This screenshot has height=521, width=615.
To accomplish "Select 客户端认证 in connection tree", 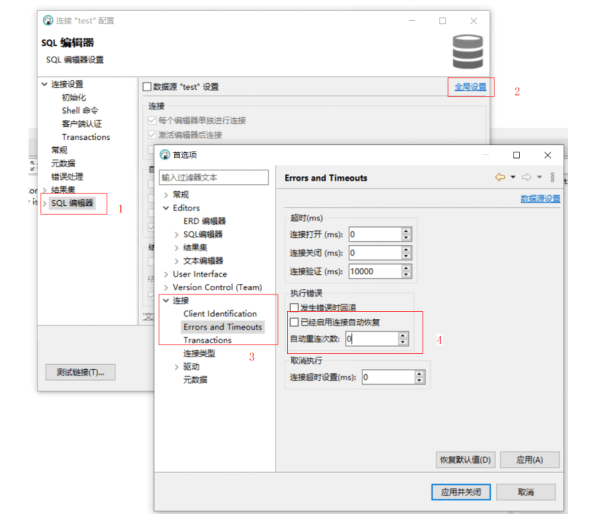I will pos(82,124).
